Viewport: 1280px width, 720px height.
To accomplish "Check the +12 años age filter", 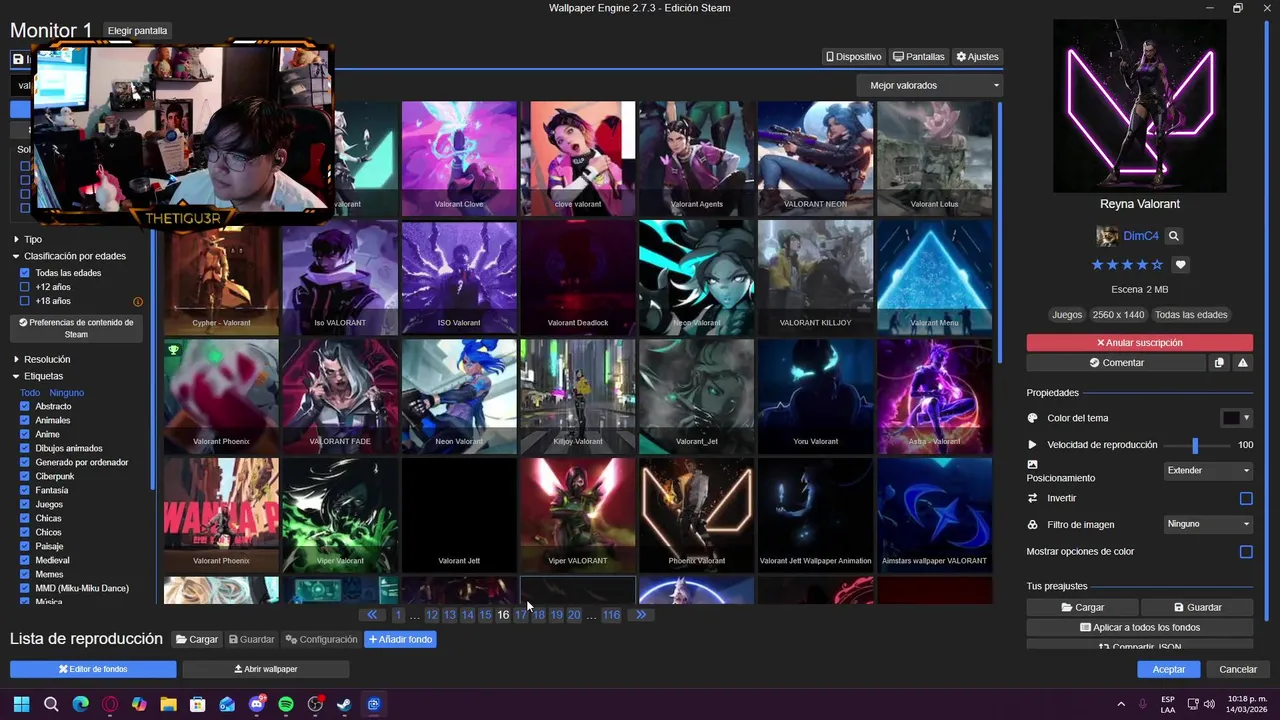I will (x=25, y=287).
